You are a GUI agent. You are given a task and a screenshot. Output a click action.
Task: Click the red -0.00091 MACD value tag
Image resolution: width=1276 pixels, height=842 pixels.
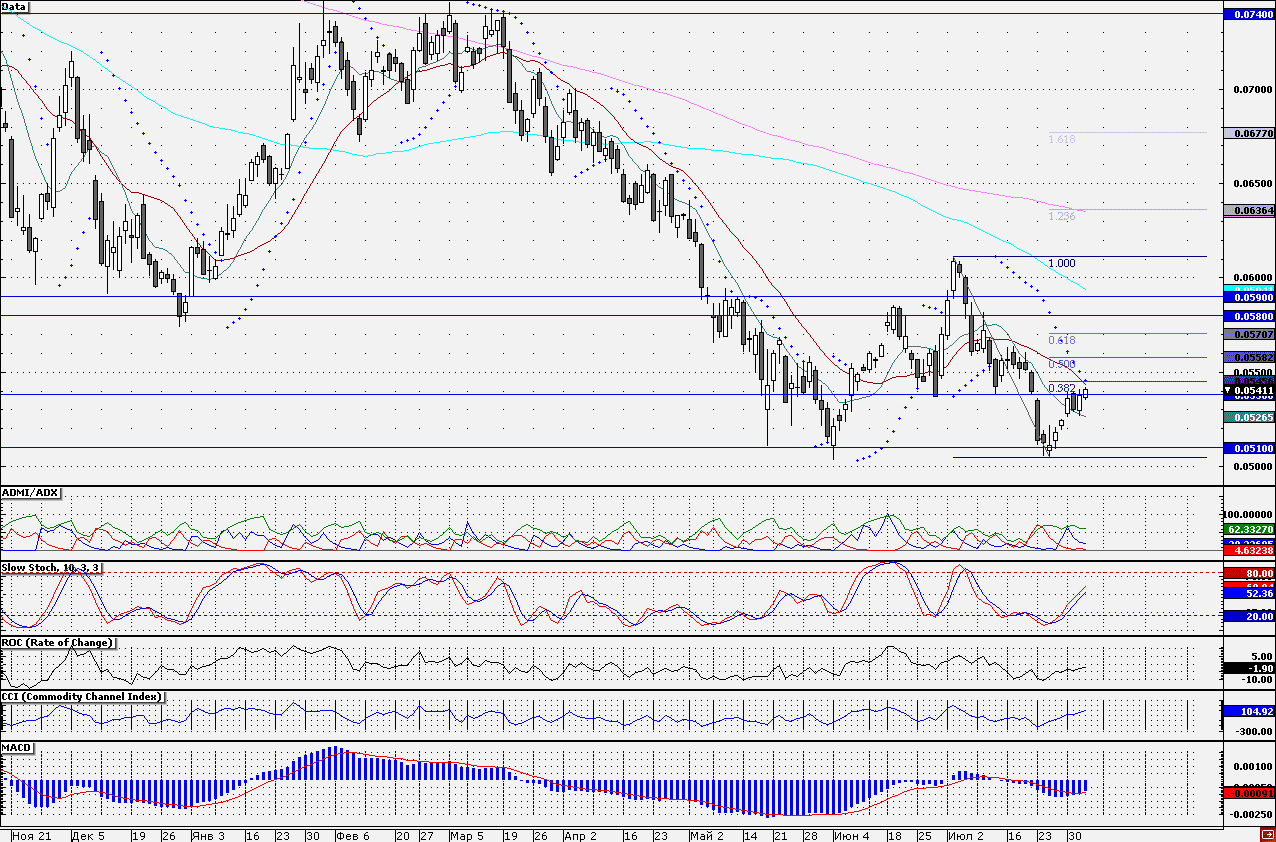1248,793
